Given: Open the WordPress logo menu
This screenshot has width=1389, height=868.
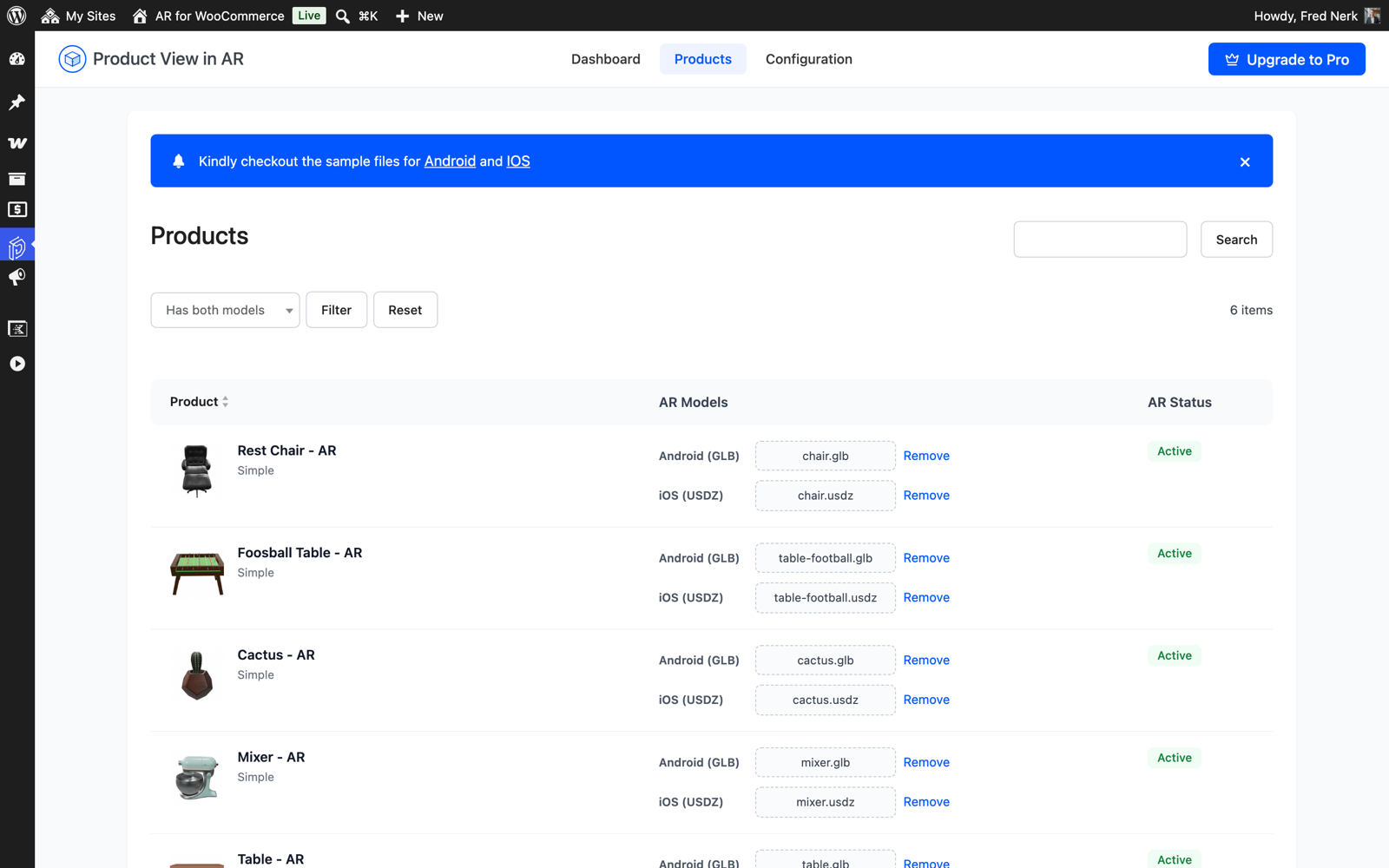Looking at the screenshot, I should 16,16.
